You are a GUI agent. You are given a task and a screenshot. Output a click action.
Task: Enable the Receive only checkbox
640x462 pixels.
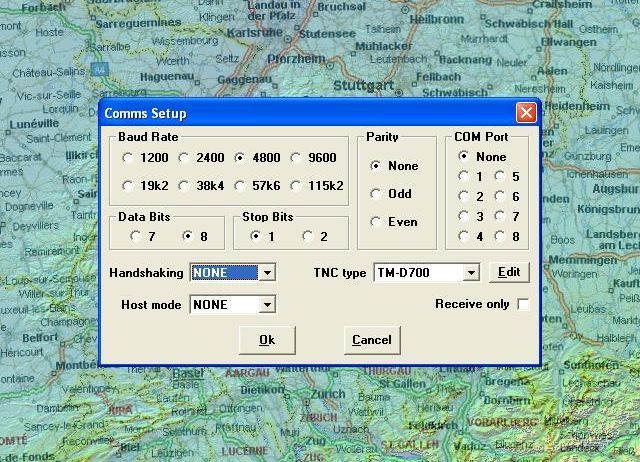pos(523,304)
